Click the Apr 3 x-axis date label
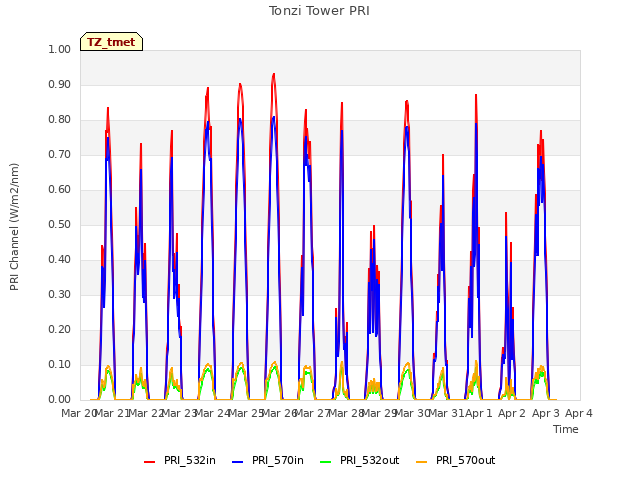 point(545,413)
